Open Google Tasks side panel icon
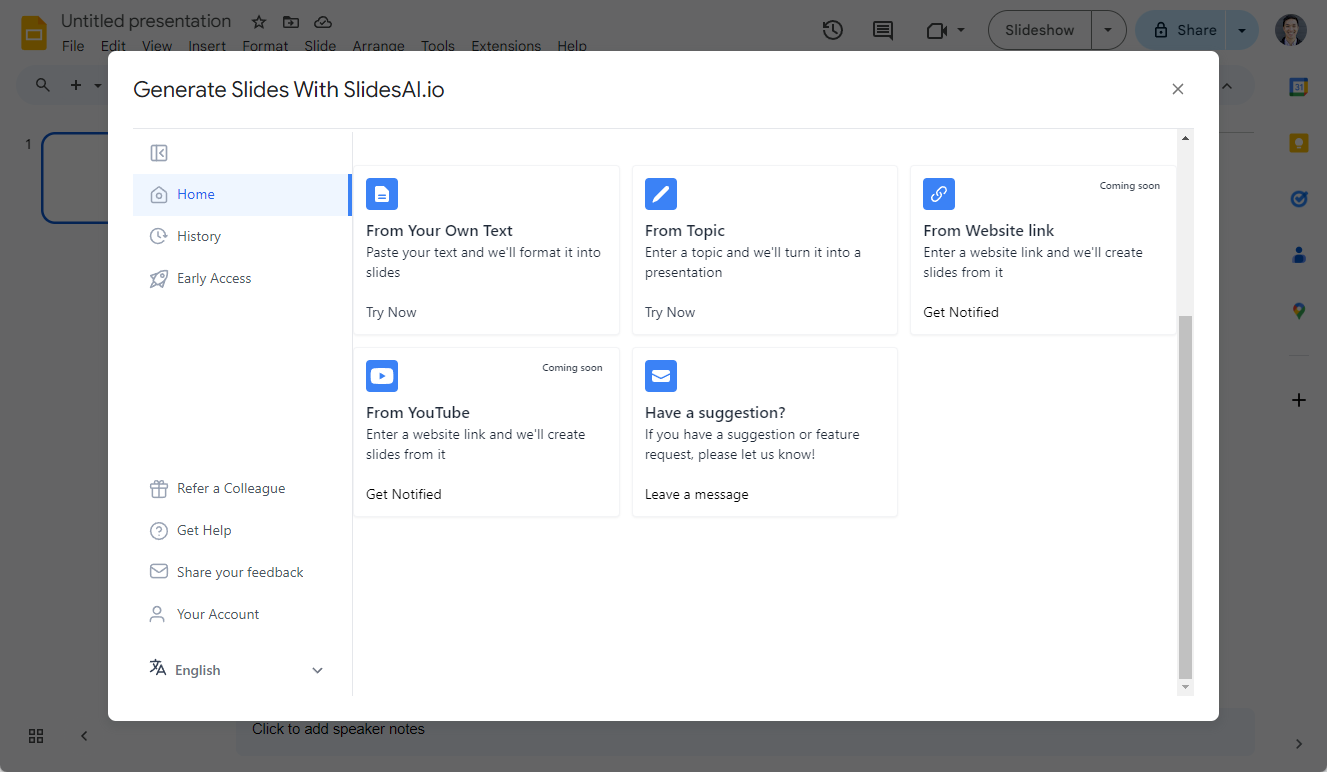The height and width of the screenshot is (772, 1327). [1299, 199]
